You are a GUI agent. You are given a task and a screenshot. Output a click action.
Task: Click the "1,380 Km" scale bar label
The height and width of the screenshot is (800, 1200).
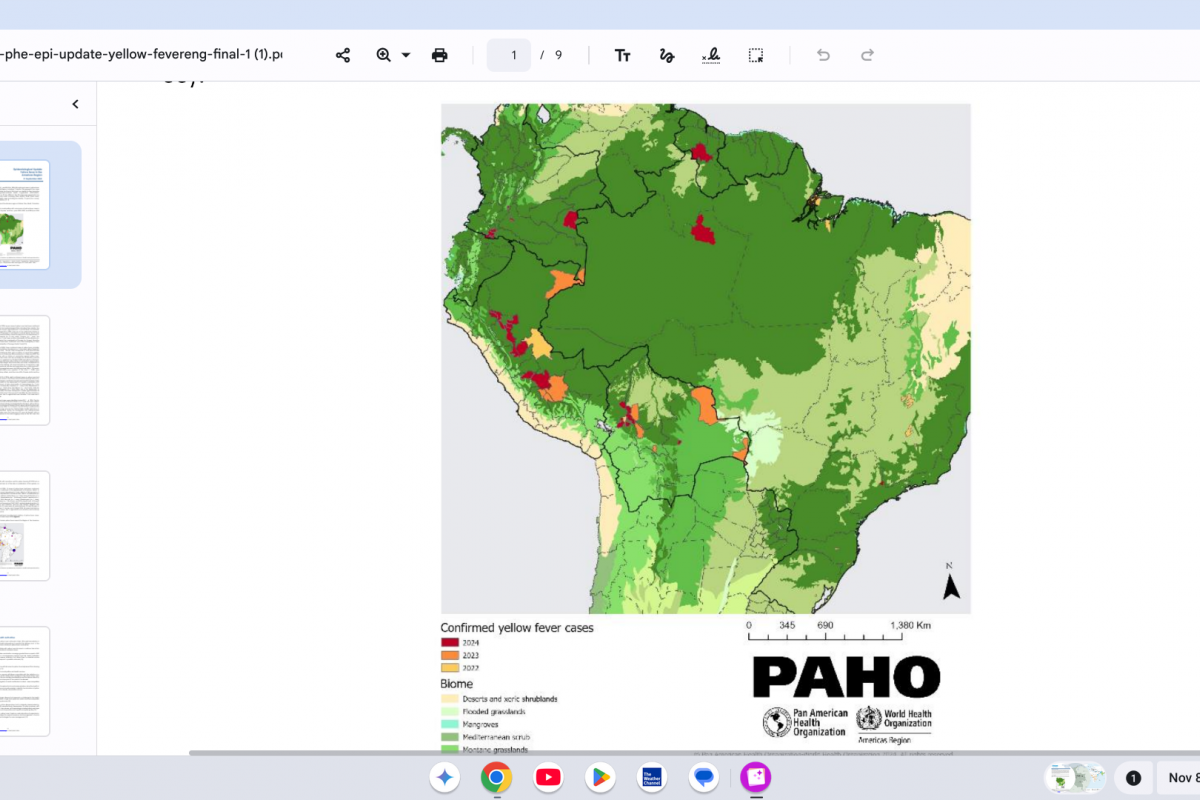pyautogui.click(x=910, y=625)
